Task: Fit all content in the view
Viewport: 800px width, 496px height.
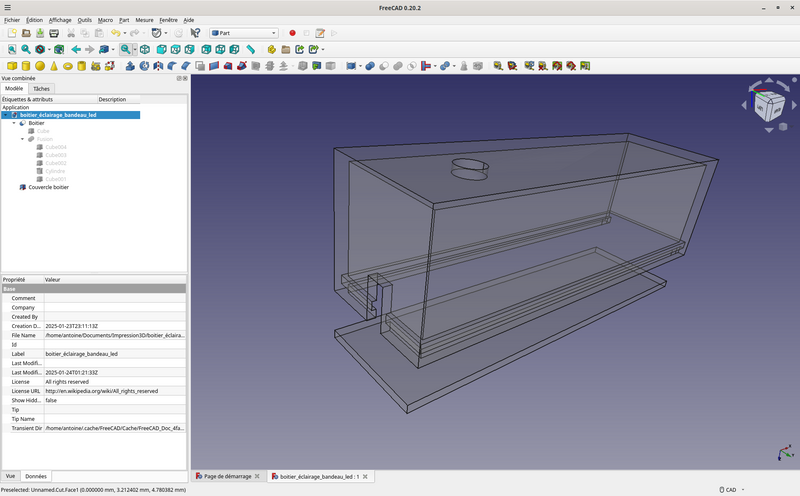Action: coord(12,49)
